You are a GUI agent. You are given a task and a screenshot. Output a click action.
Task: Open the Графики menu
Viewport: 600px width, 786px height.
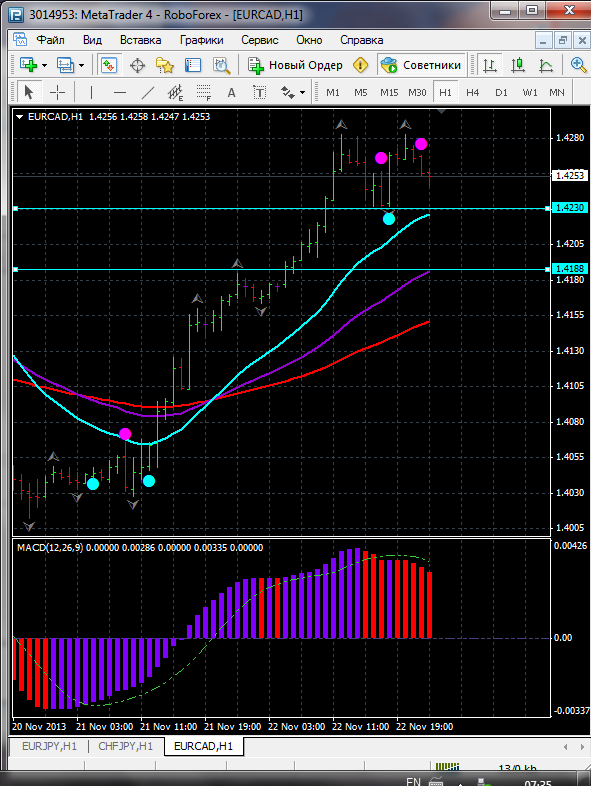click(x=202, y=40)
